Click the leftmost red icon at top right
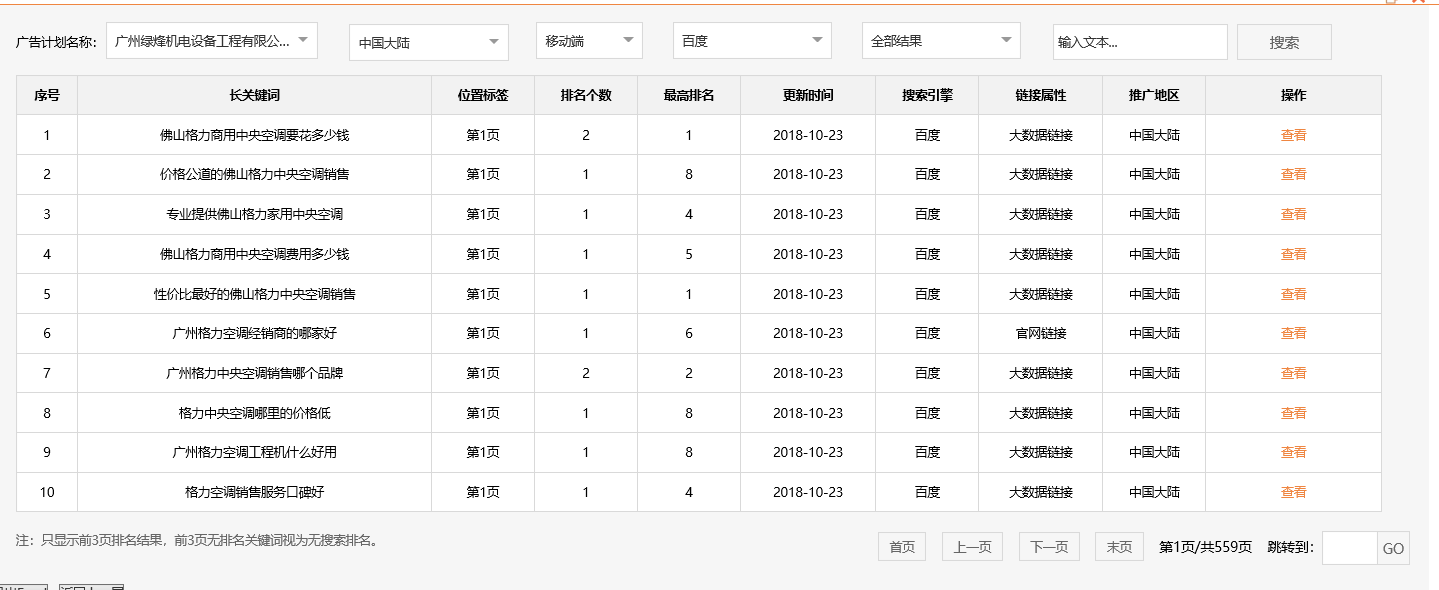Viewport: 1439px width, 590px height. [1414, 3]
